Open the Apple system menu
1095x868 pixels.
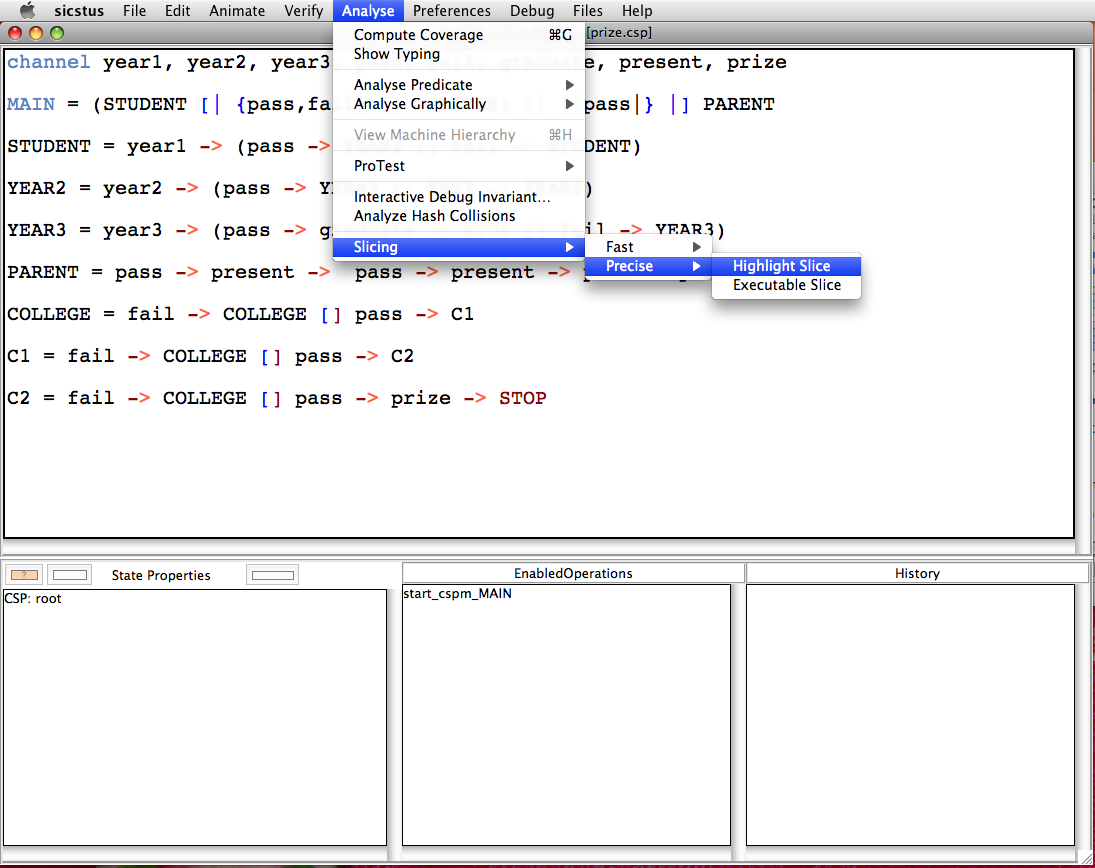coord(27,11)
